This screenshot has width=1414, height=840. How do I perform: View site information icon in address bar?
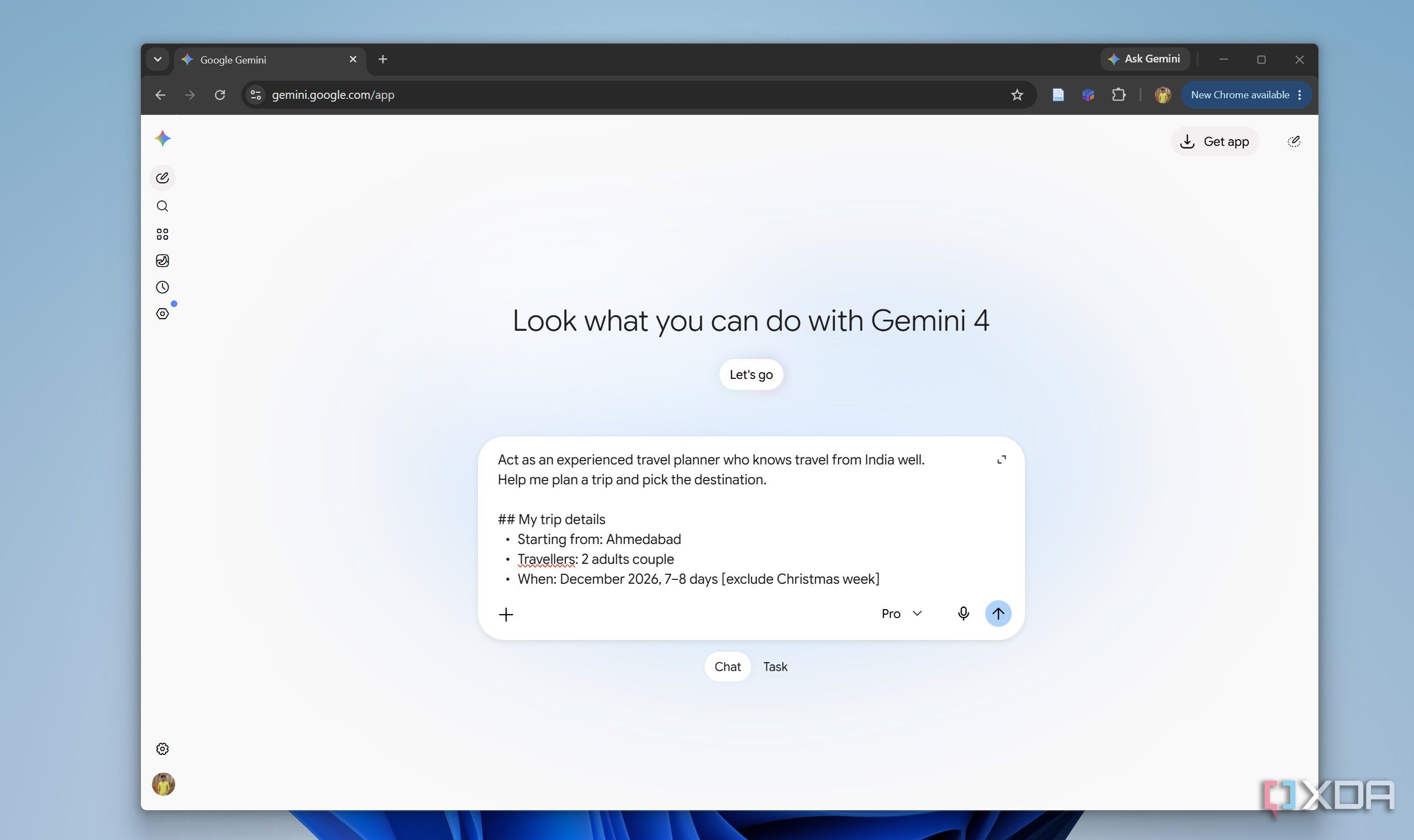click(256, 95)
